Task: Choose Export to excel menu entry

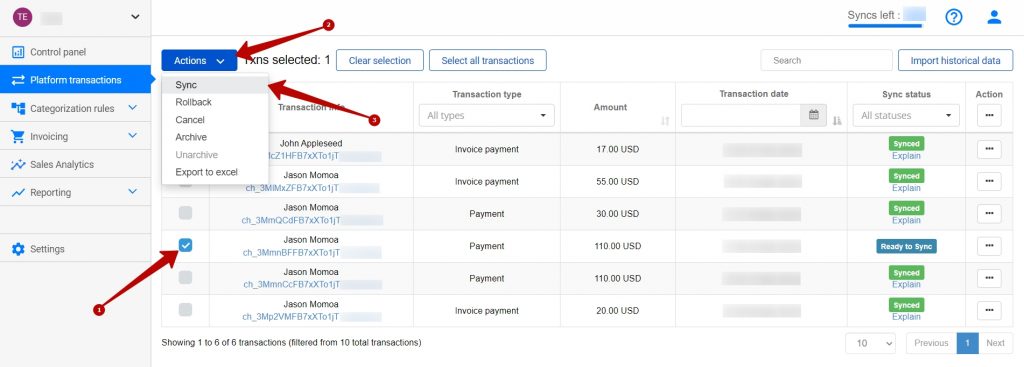Action: [215, 172]
